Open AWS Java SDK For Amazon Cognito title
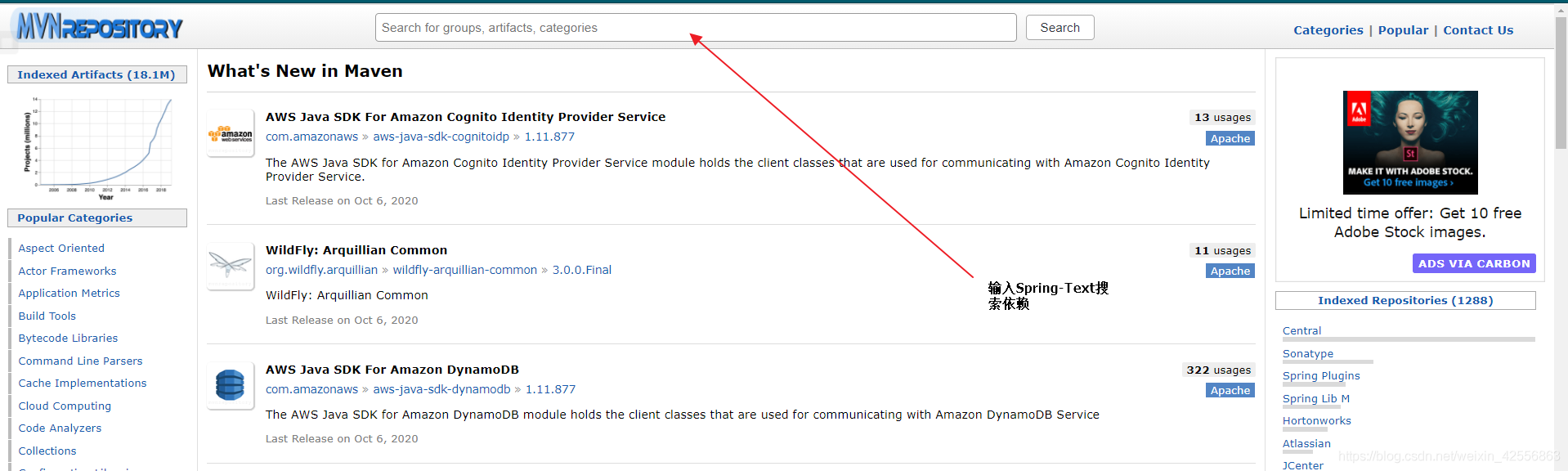Image resolution: width=1568 pixels, height=471 pixels. [x=465, y=117]
